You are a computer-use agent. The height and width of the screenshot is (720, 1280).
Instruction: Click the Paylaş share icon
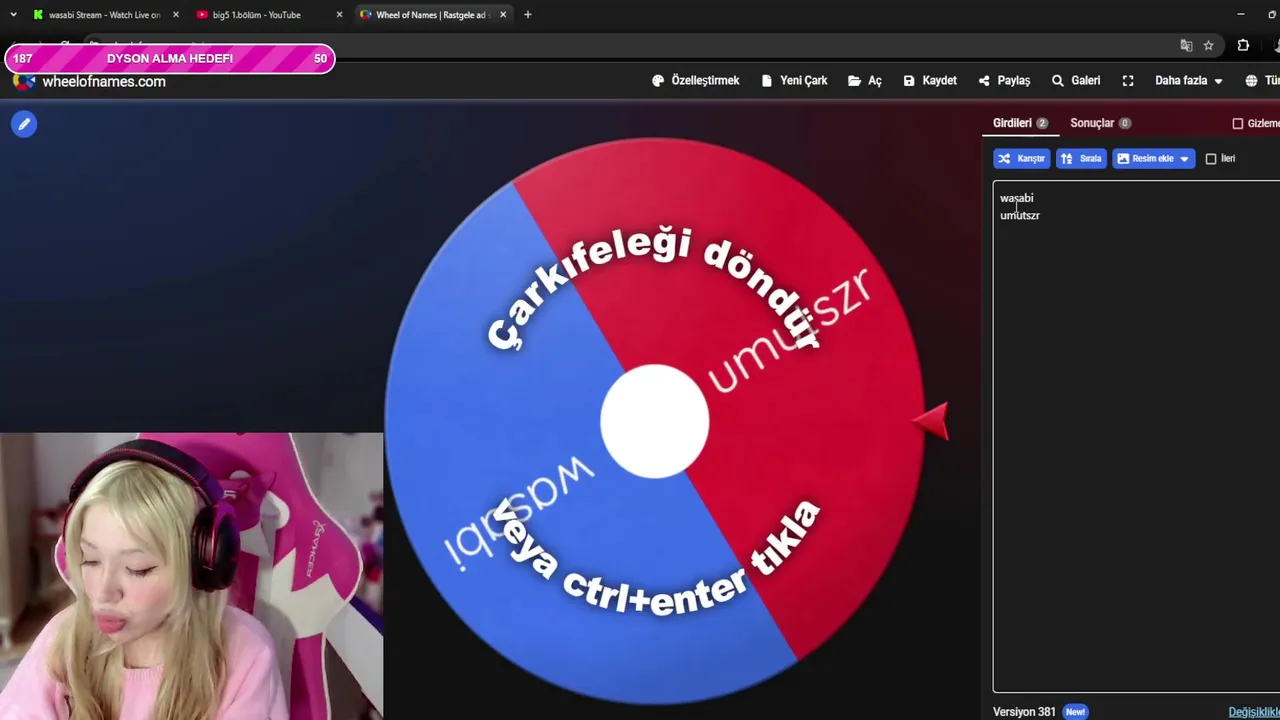click(x=984, y=81)
